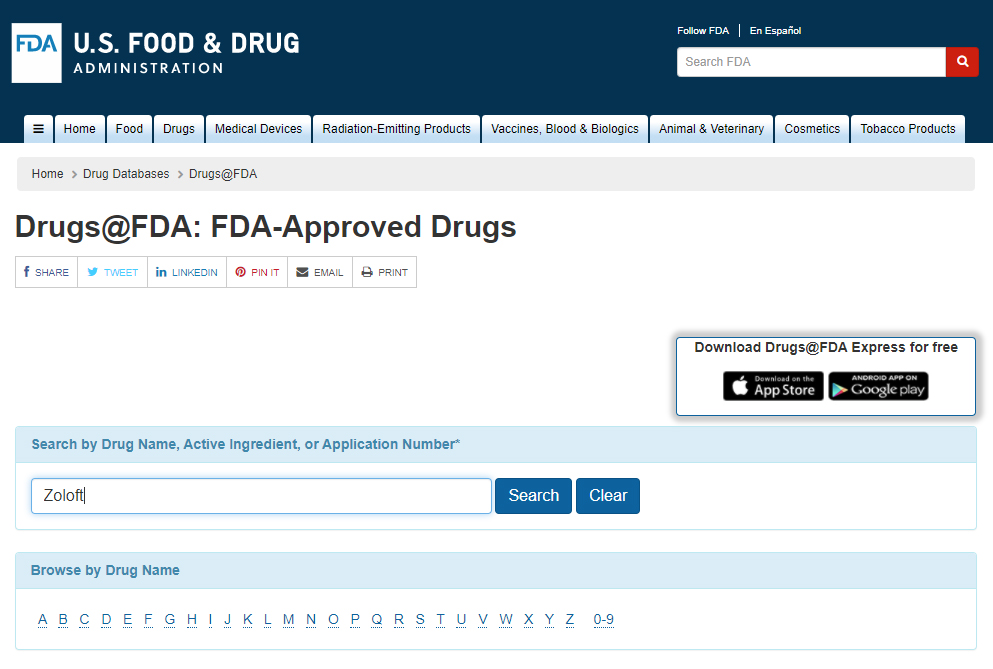Image resolution: width=993 pixels, height=669 pixels.
Task: Browse drugs starting with A
Action: tap(42, 620)
